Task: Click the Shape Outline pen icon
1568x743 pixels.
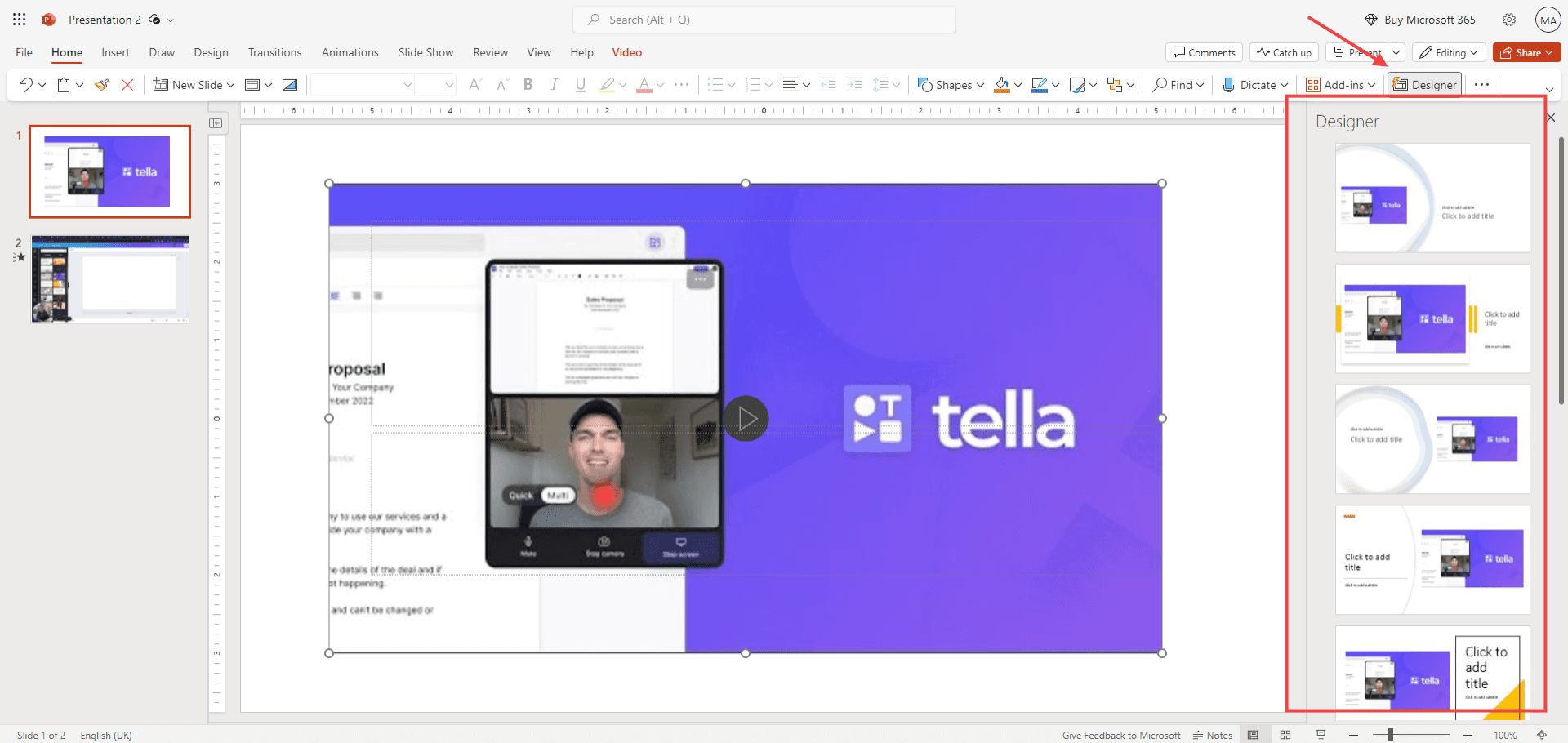Action: tap(1040, 84)
